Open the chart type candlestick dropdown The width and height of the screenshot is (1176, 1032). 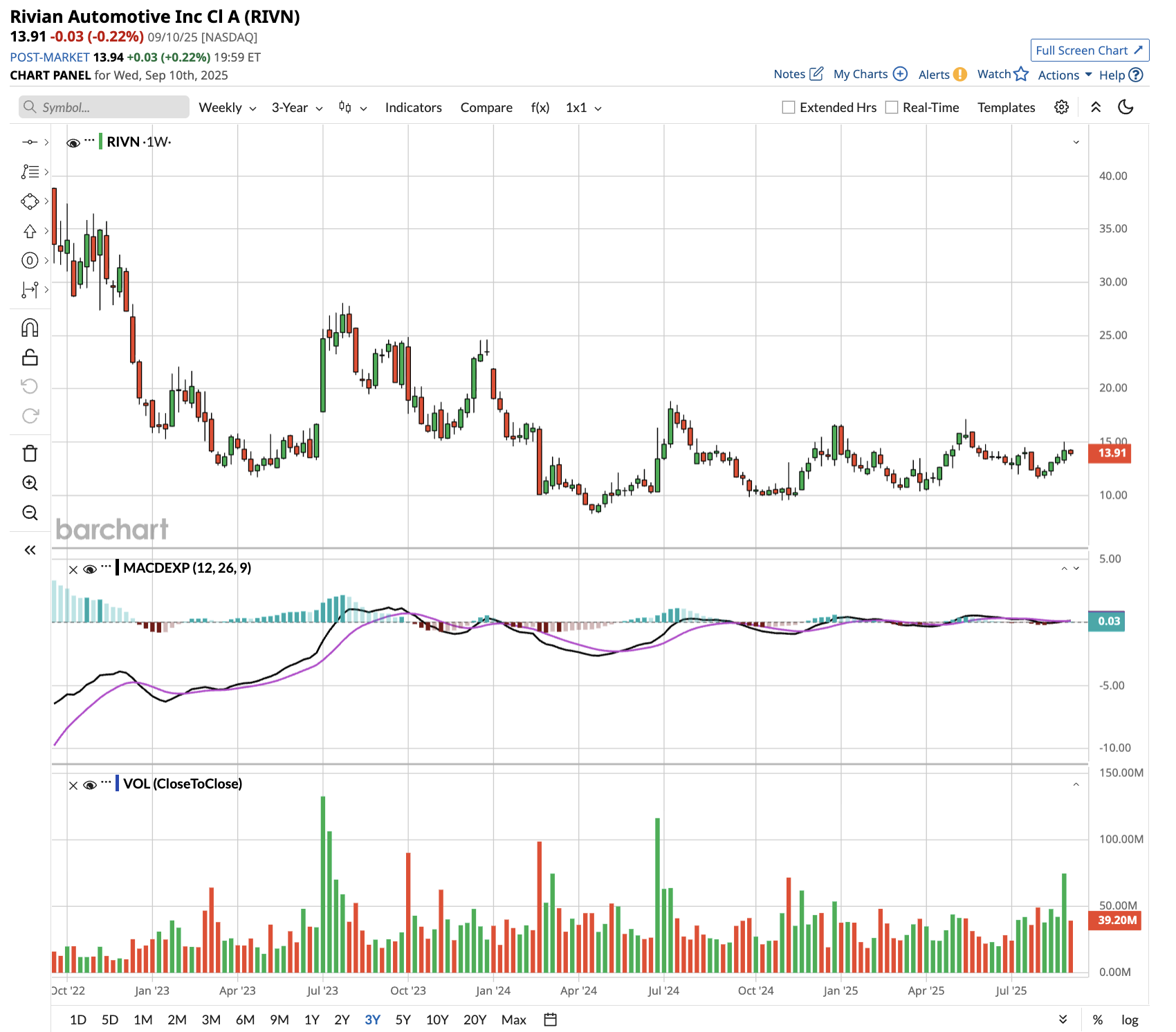(x=352, y=107)
